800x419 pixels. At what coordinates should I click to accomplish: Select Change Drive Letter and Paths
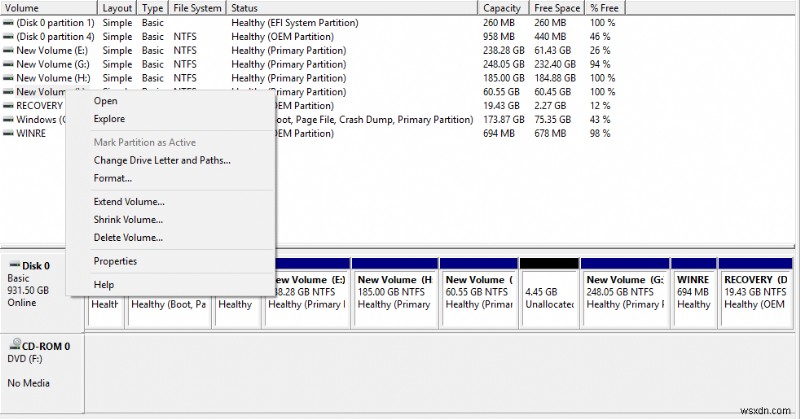pos(162,160)
